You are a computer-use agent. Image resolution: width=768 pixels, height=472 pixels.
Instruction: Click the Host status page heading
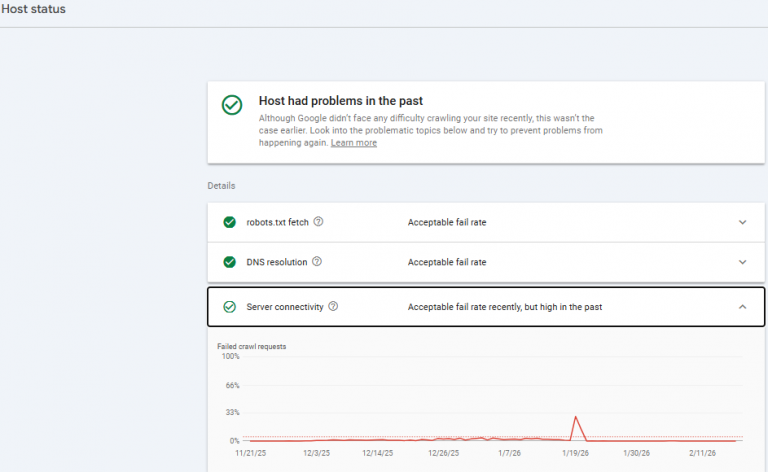pos(34,11)
